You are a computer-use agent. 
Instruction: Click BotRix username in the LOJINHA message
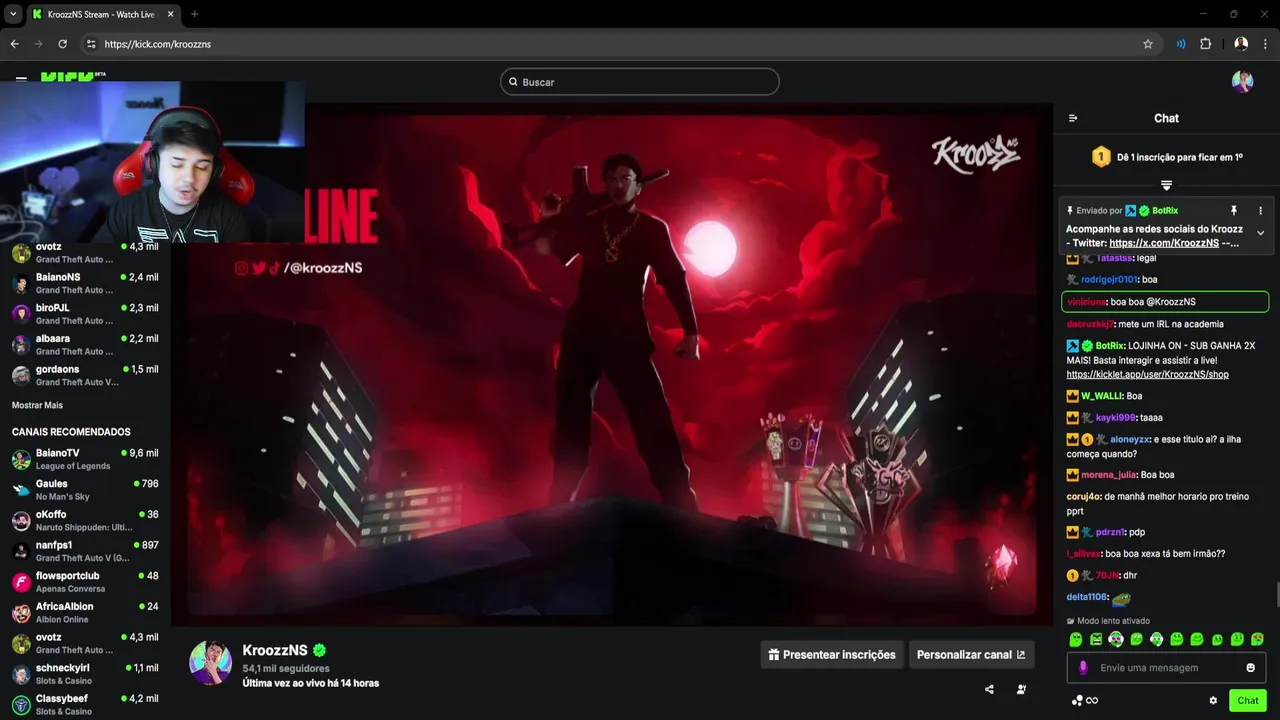pos(1109,346)
